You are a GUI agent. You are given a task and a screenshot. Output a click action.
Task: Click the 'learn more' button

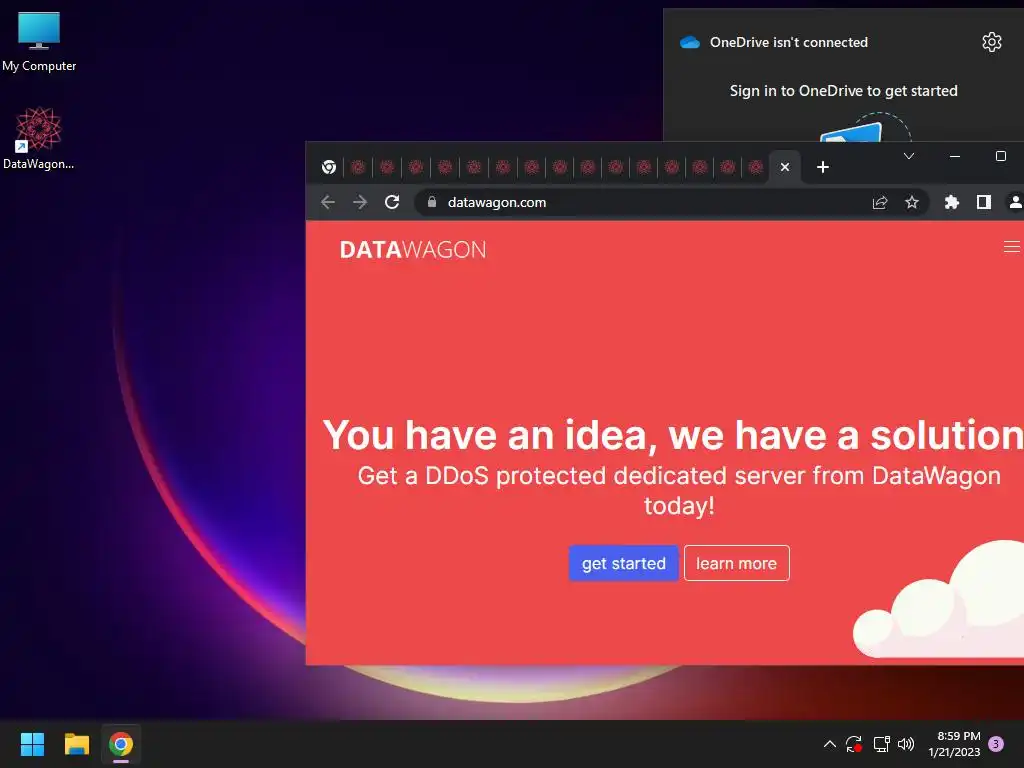point(737,563)
